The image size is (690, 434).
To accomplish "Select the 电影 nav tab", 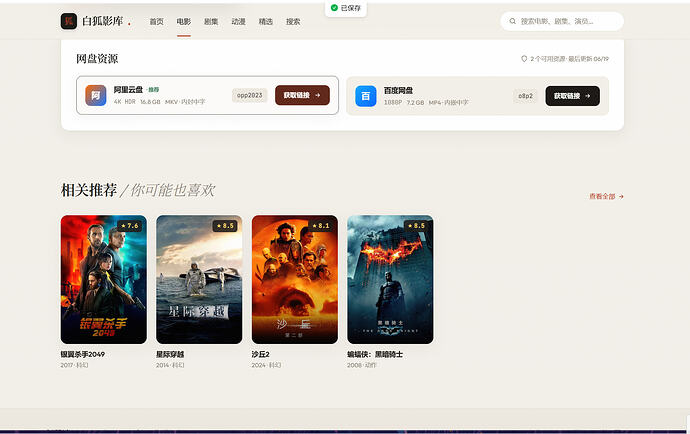I will tap(184, 22).
